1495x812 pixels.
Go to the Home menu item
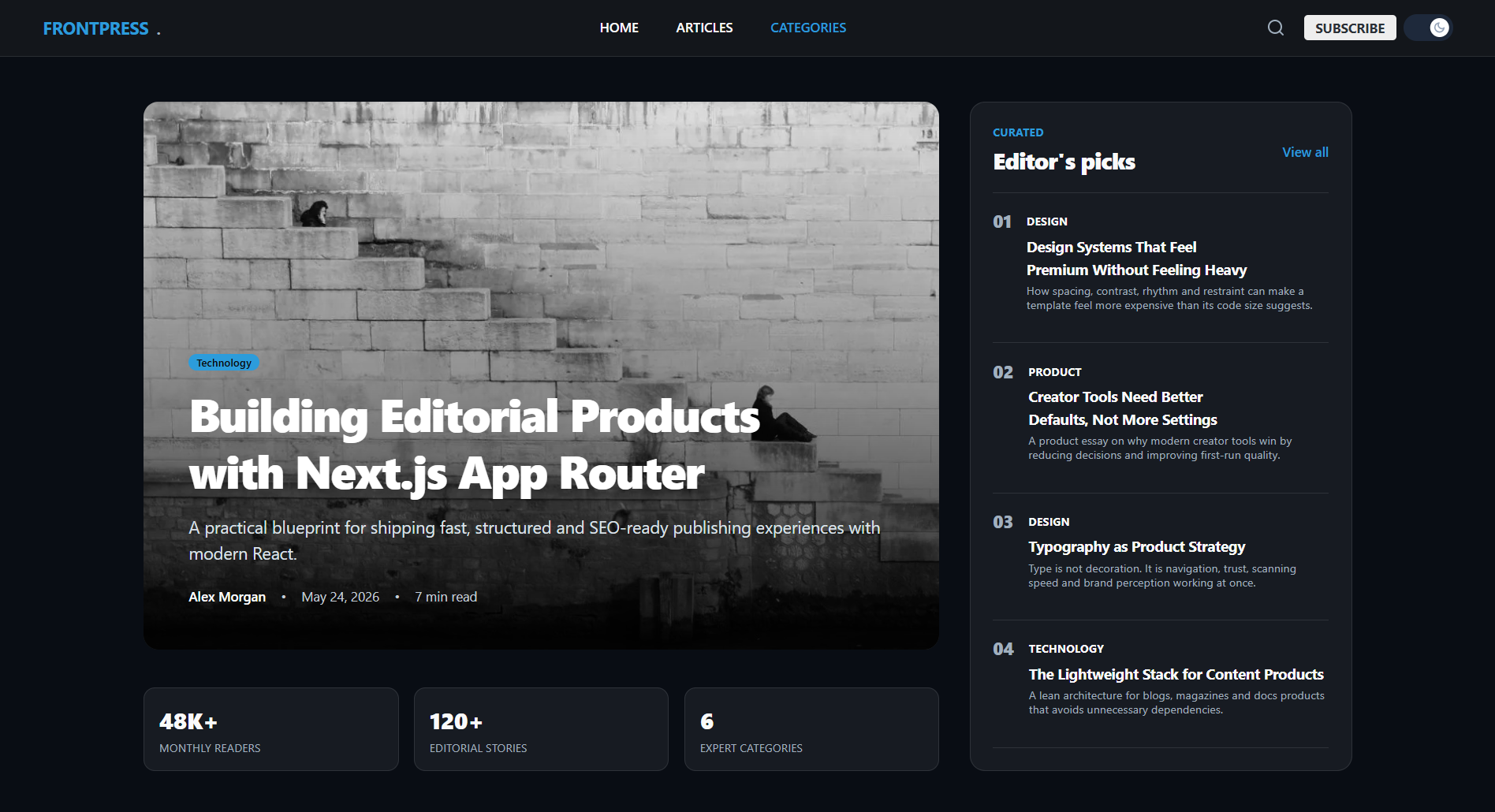(x=619, y=28)
